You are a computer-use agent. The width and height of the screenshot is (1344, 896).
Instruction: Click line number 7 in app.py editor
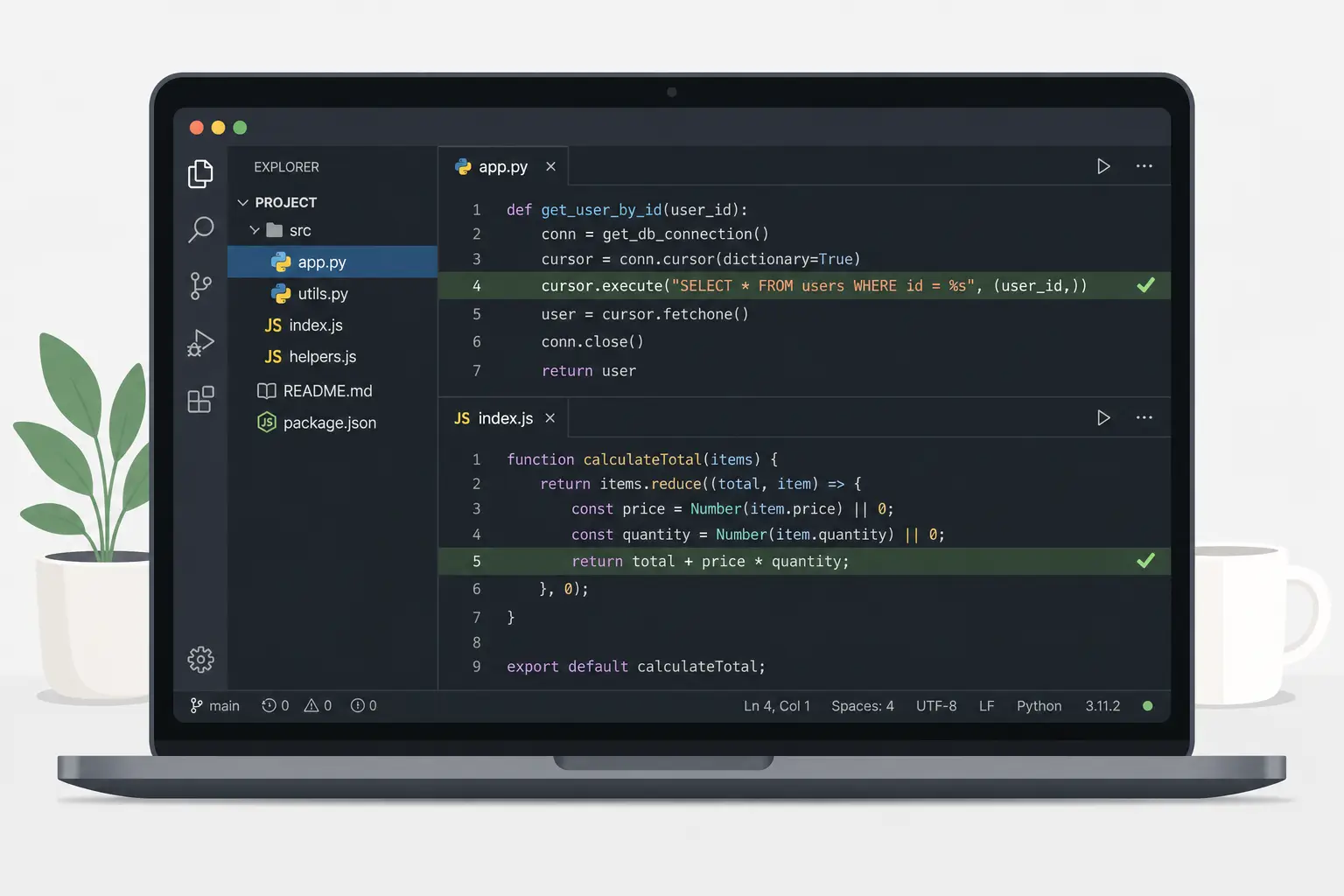pyautogui.click(x=477, y=371)
